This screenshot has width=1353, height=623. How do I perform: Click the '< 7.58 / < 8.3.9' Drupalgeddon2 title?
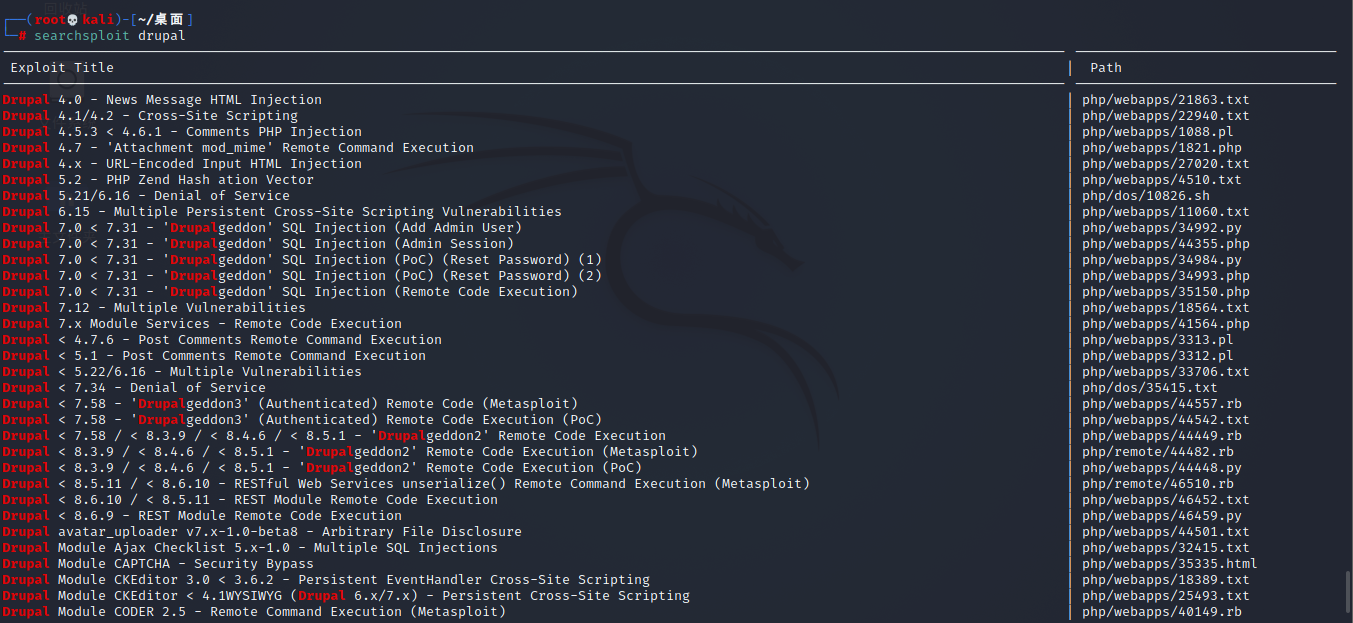coord(334,436)
